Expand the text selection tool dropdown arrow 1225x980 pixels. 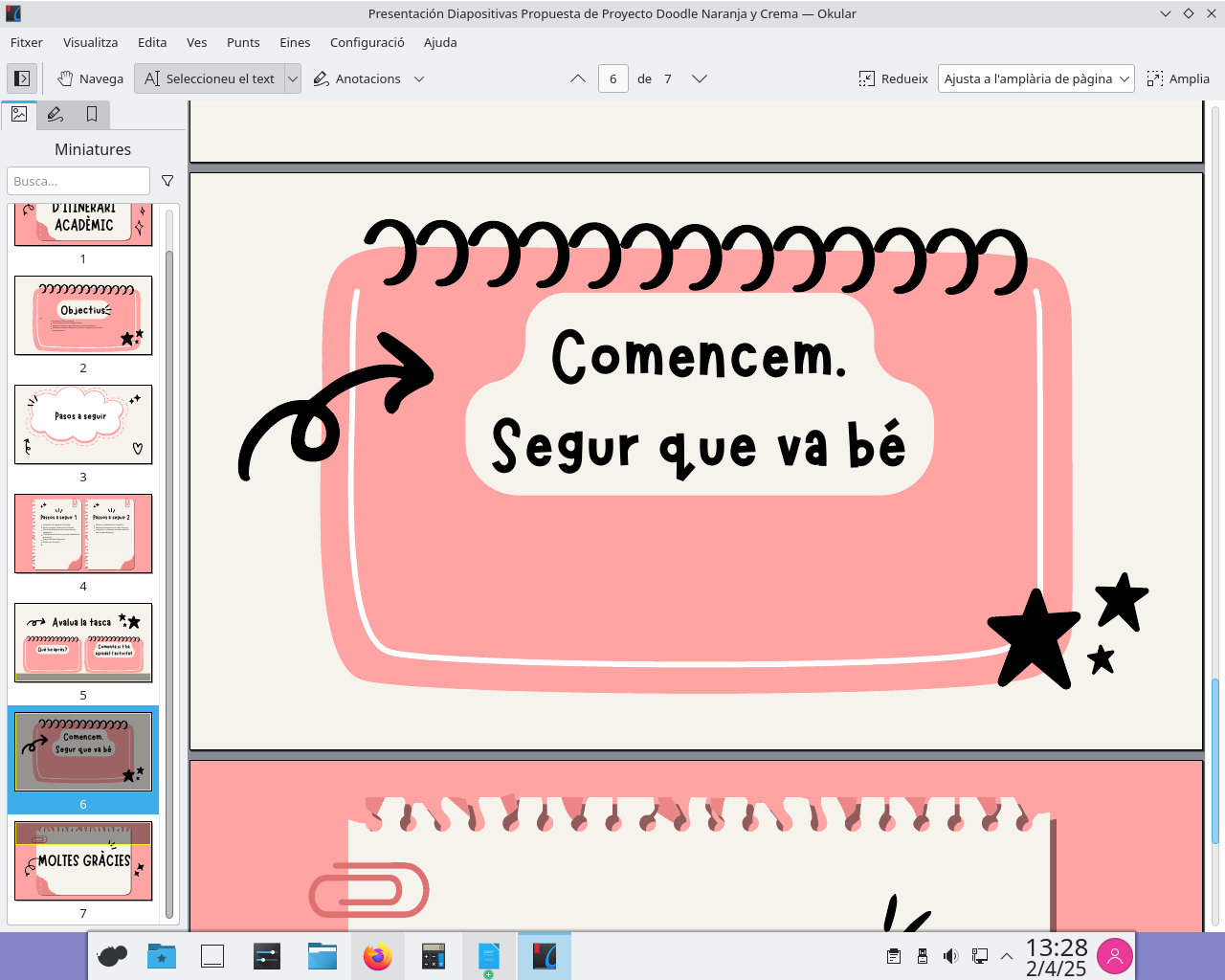[293, 78]
